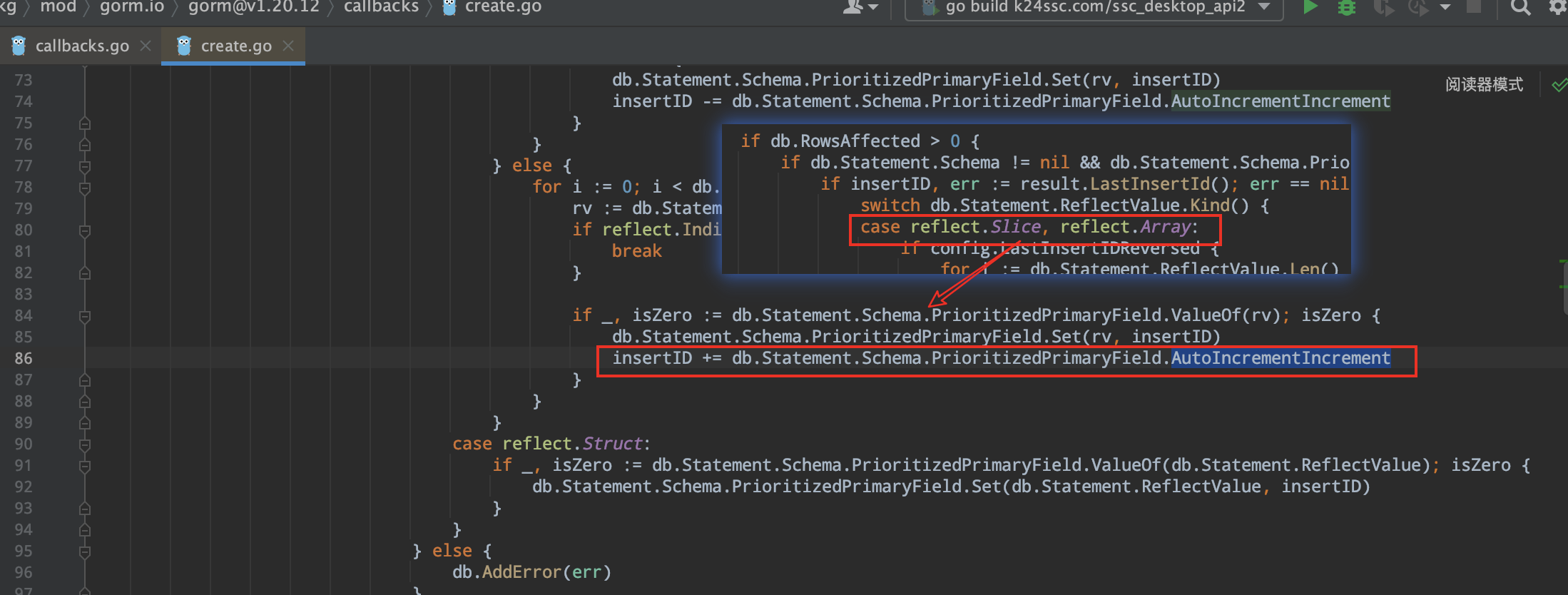Viewport: 1568px width, 595px height.
Task: Switch to the callbacks.go tab
Action: [81, 46]
